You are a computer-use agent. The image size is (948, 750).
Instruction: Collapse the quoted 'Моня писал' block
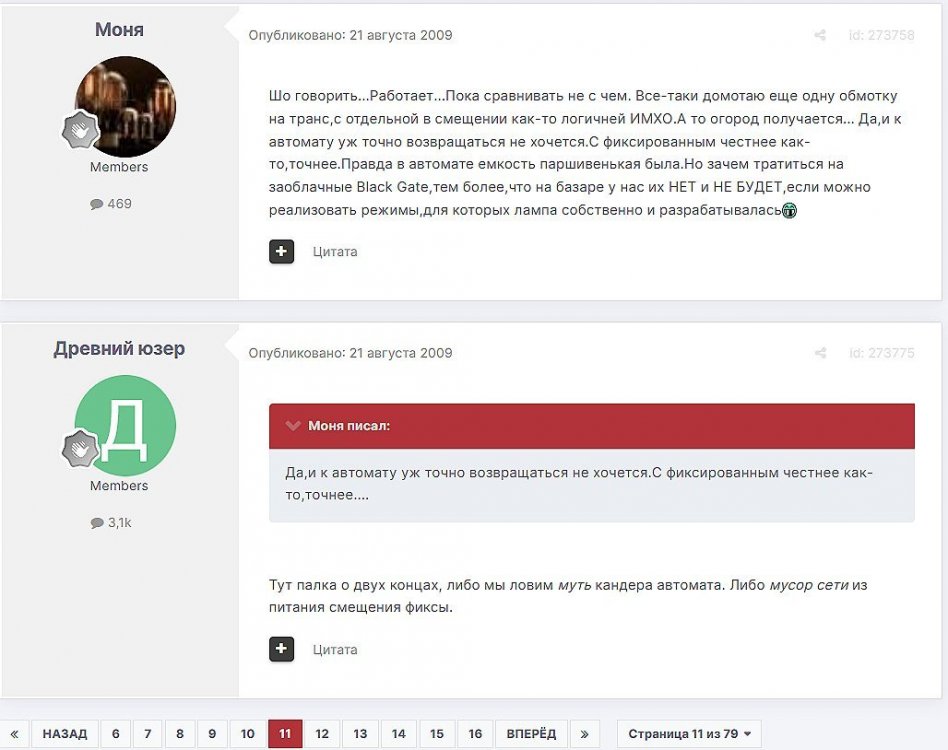293,425
